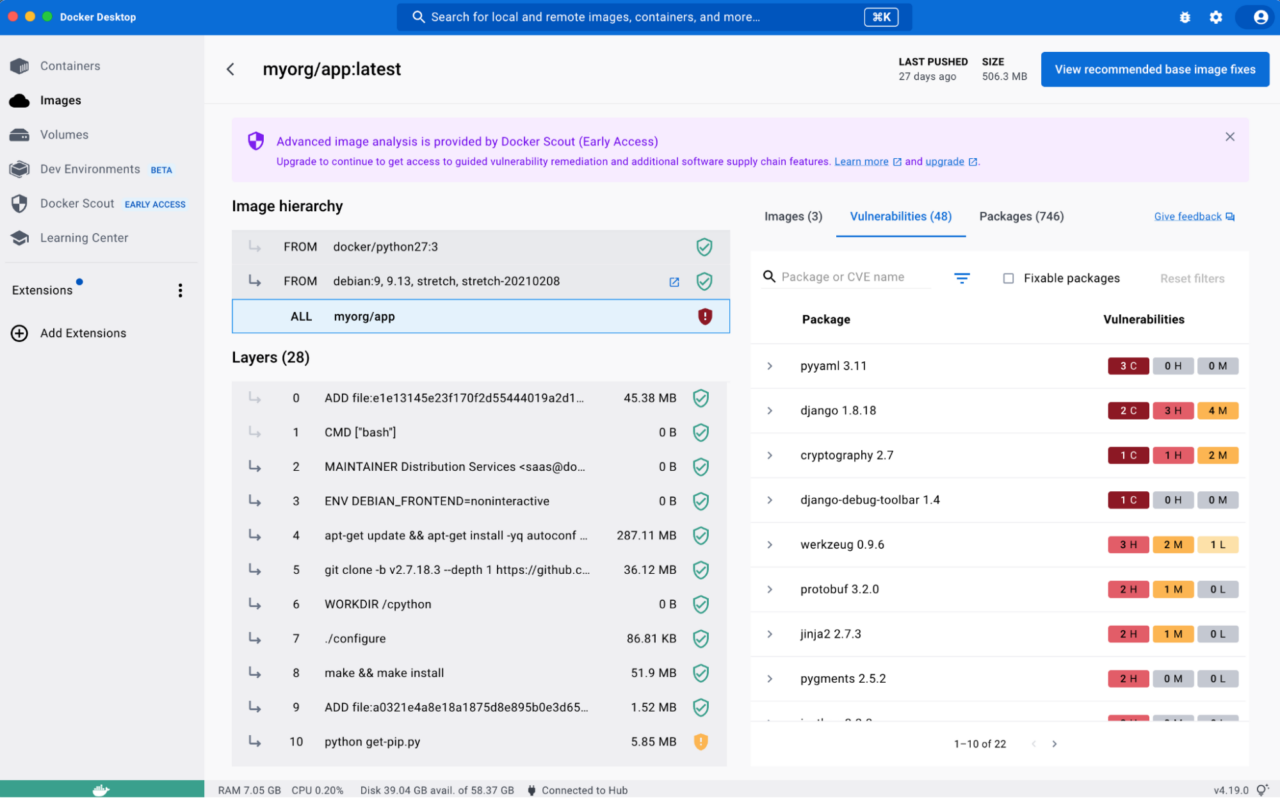The width and height of the screenshot is (1280, 798).
Task: Open the debian:9 external link icon
Action: click(674, 282)
